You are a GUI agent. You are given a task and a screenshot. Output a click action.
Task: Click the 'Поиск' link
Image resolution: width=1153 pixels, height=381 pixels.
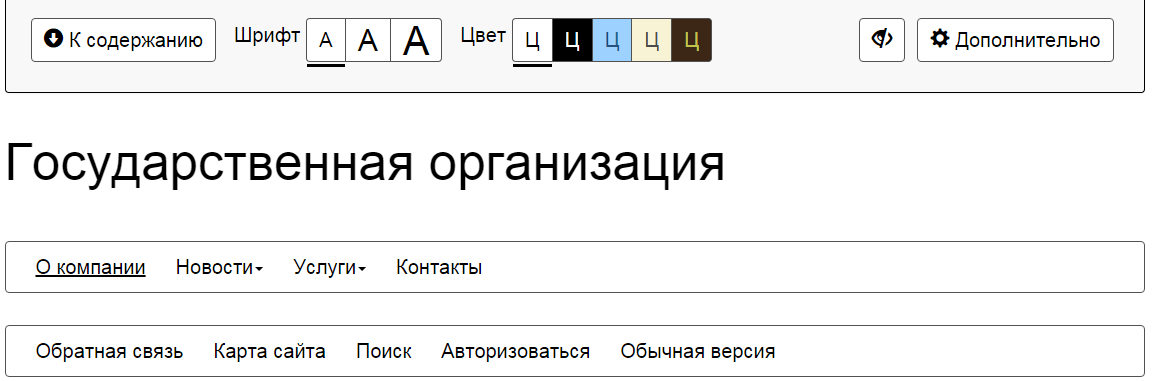(x=384, y=351)
